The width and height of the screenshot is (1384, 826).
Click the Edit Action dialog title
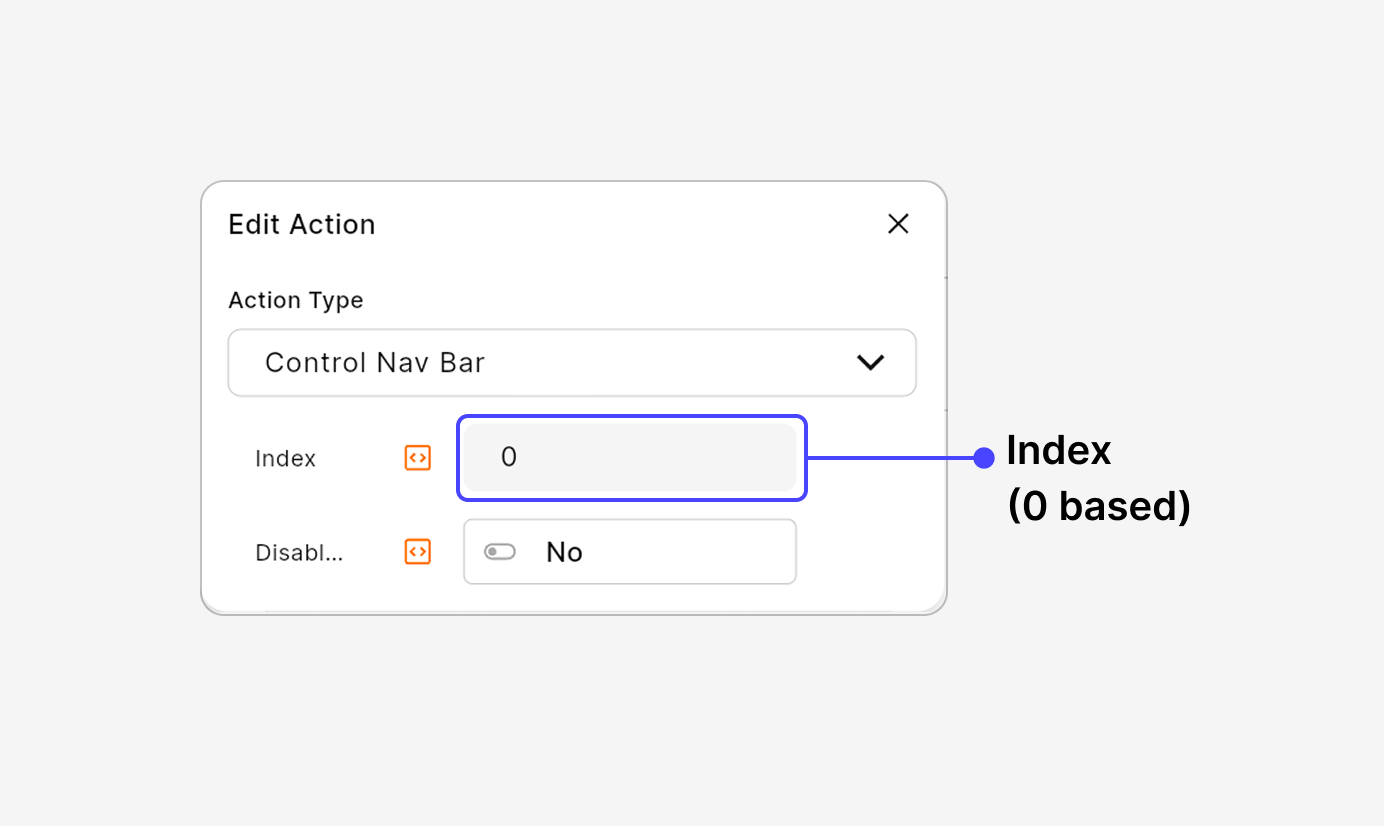pos(301,223)
